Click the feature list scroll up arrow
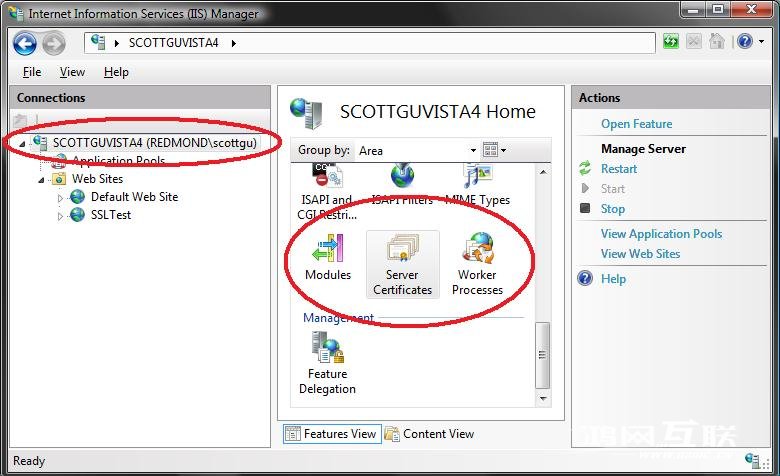780x476 pixels. click(543, 172)
